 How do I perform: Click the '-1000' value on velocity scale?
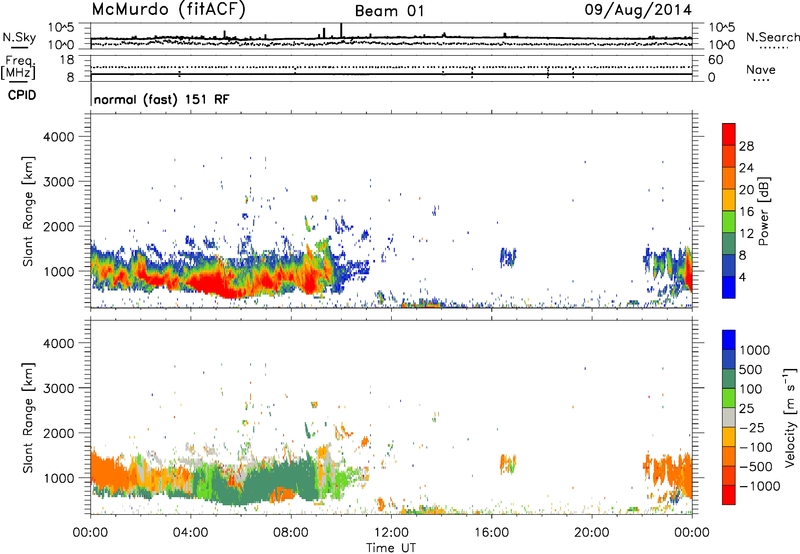[760, 486]
